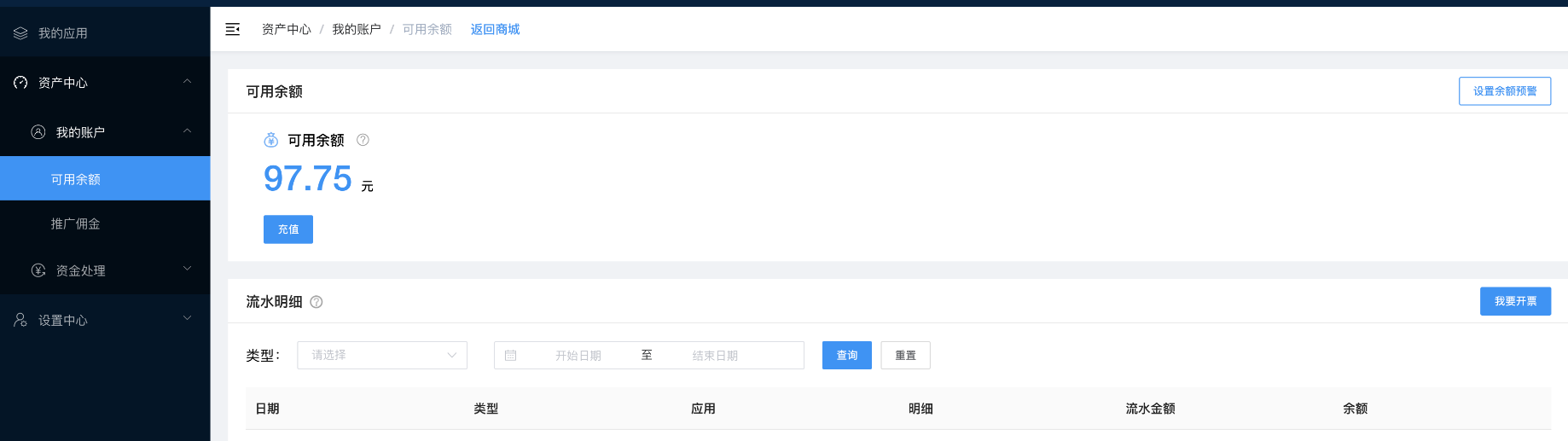Select 推广佣金 sidebar menu item
The height and width of the screenshot is (441, 1568).
pos(105,223)
